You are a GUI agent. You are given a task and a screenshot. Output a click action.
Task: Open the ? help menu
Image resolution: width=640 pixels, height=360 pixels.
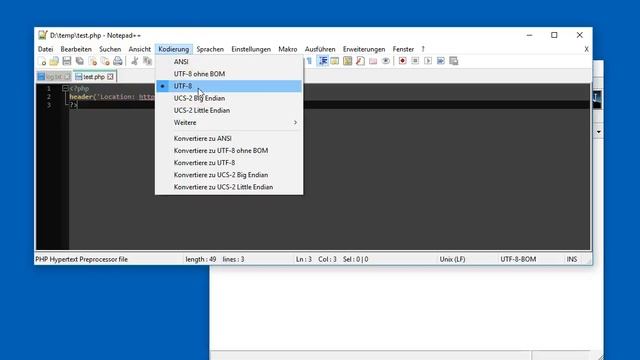coord(423,49)
